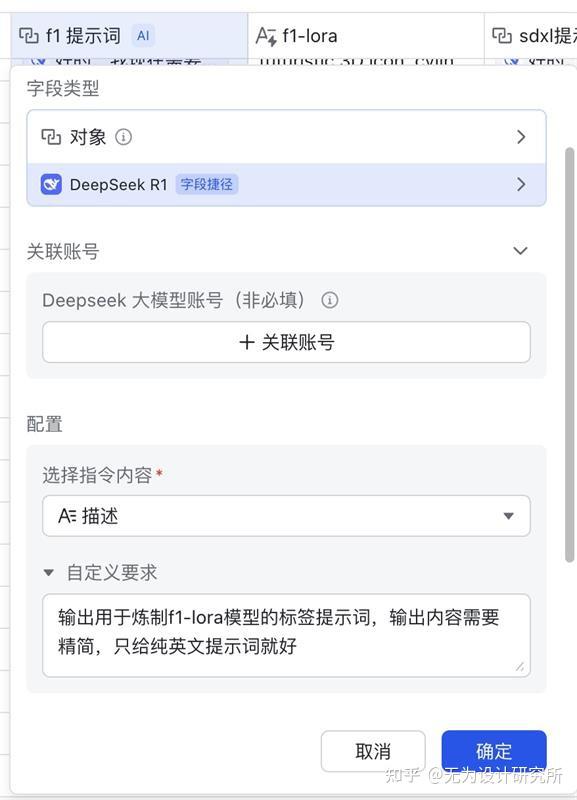Click the 取消 cancel button
This screenshot has height=800, width=577.
[x=373, y=751]
